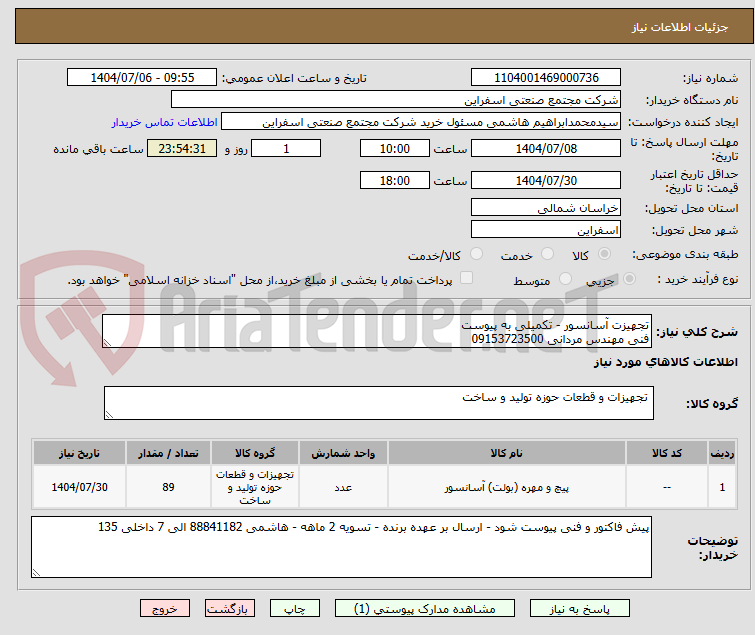Click the بازگشت back button

(x=230, y=609)
